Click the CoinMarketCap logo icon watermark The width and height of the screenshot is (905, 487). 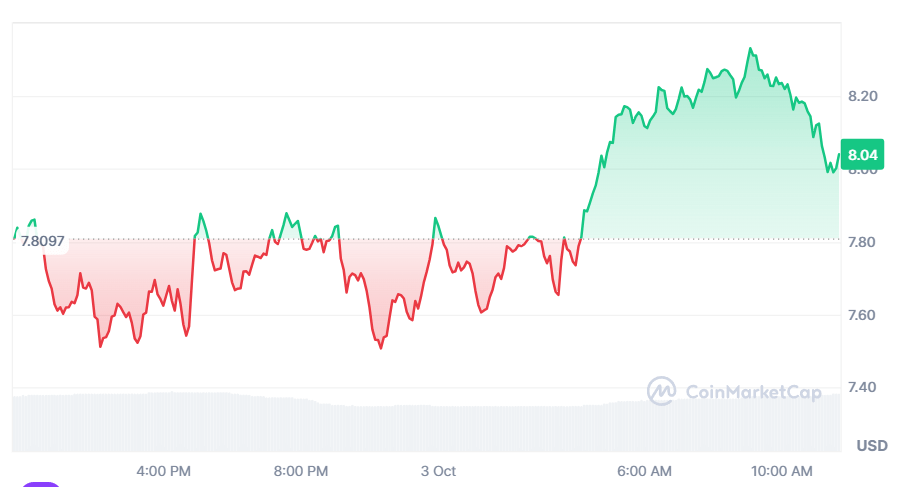point(662,391)
